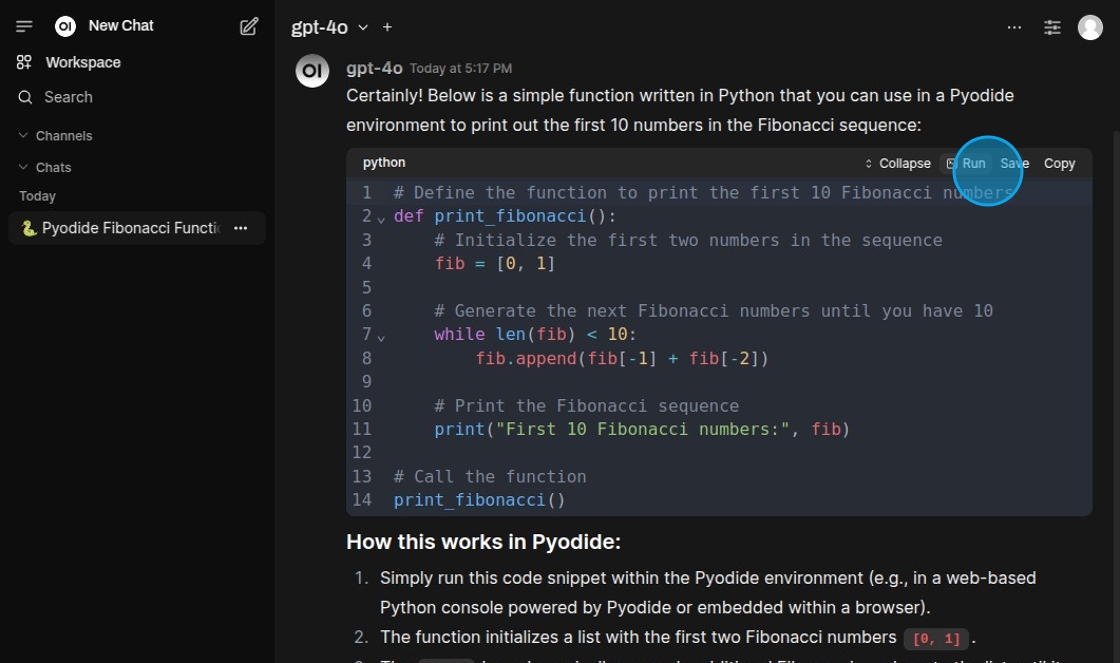Screen dimensions: 1120x663
Task: Click the user profile avatar
Action: tap(1090, 28)
